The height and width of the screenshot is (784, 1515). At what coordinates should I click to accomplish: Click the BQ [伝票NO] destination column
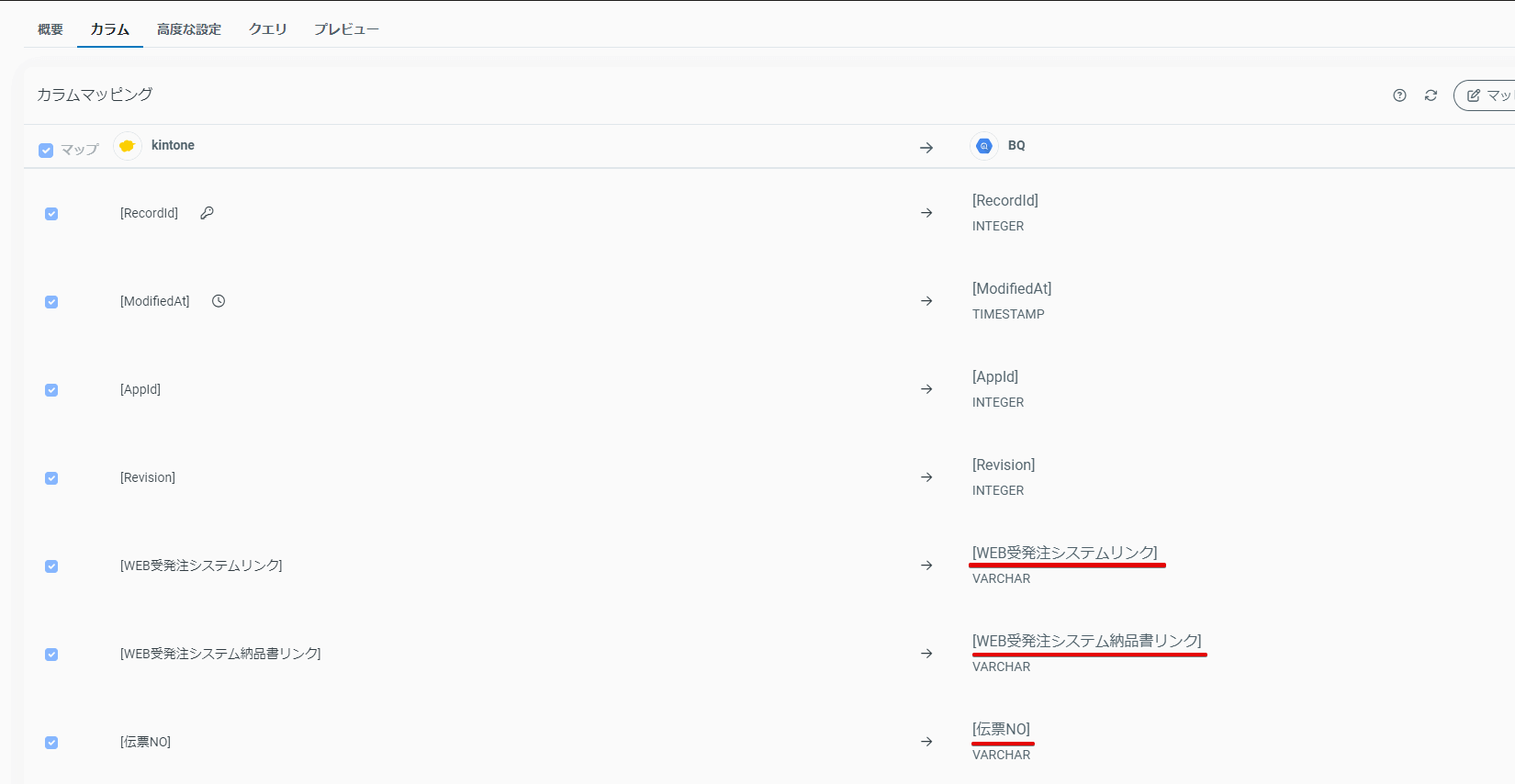pyautogui.click(x=1002, y=729)
